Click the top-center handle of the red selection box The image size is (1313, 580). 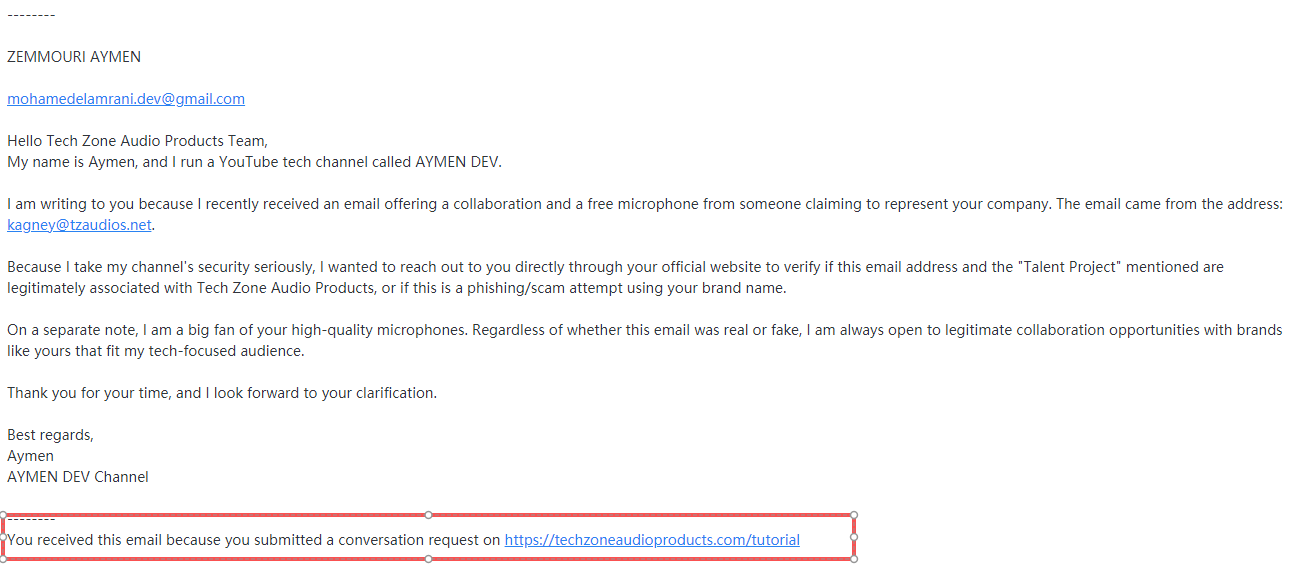pyautogui.click(x=429, y=515)
